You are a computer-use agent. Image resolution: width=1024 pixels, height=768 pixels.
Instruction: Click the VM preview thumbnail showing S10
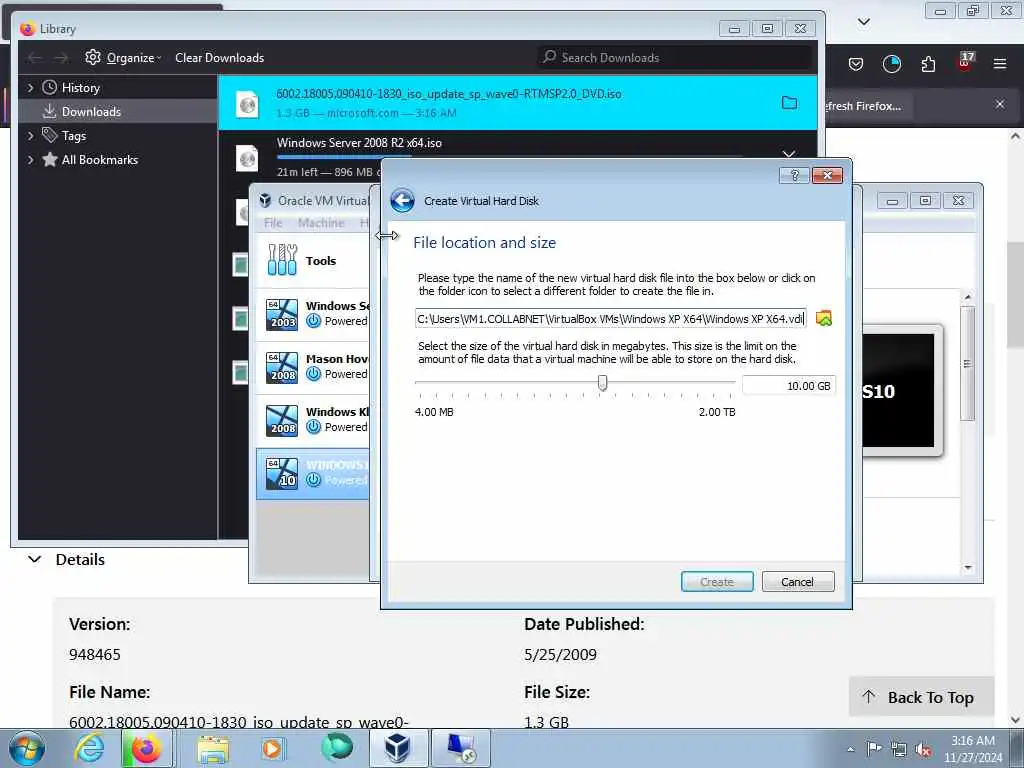point(899,391)
